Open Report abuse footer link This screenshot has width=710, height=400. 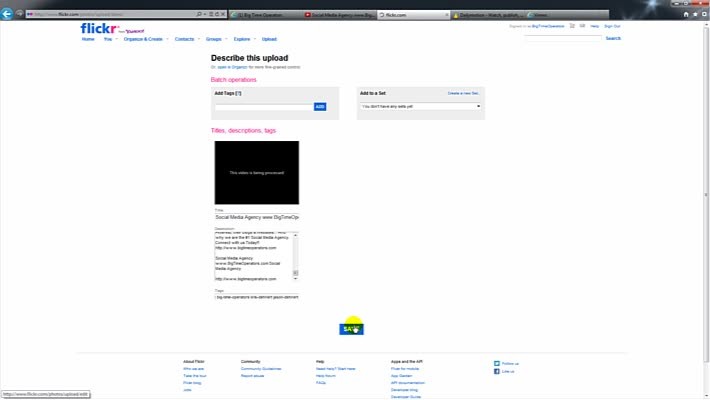(x=252, y=376)
